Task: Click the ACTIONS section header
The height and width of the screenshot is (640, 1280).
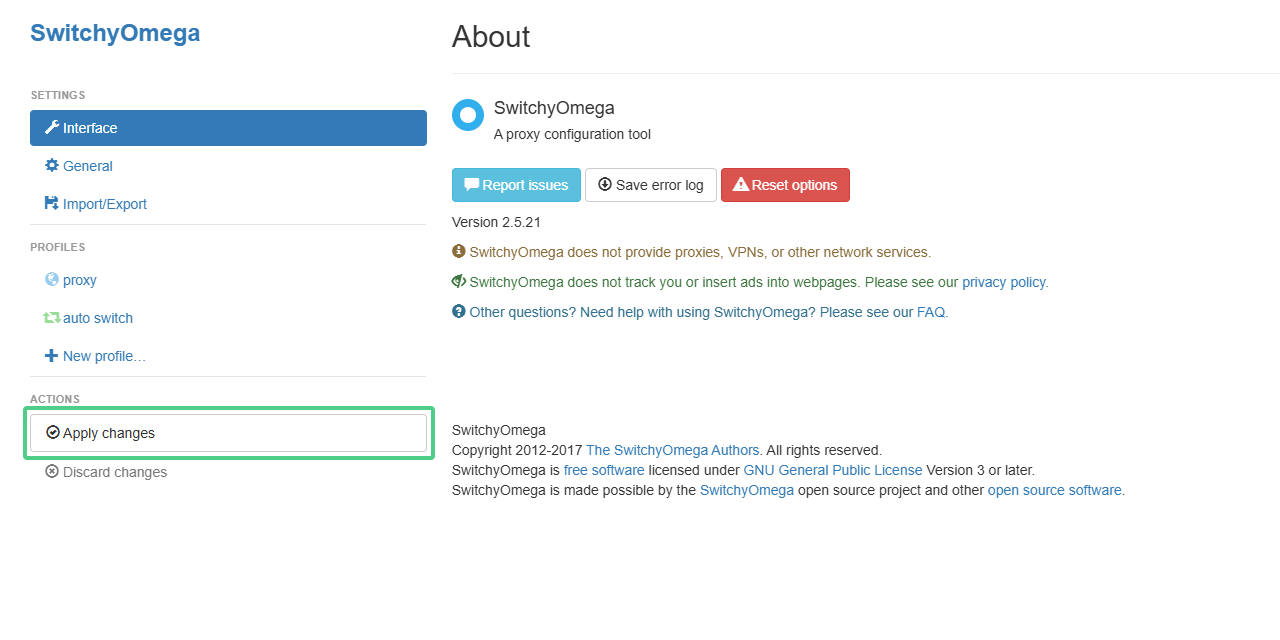Action: 55,399
